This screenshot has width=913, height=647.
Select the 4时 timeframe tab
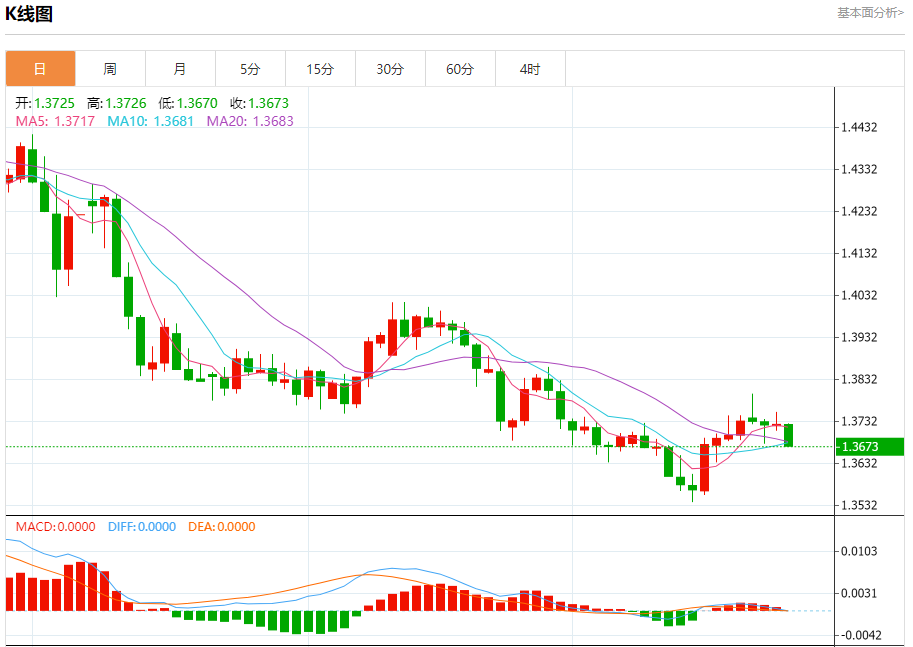(x=530, y=69)
